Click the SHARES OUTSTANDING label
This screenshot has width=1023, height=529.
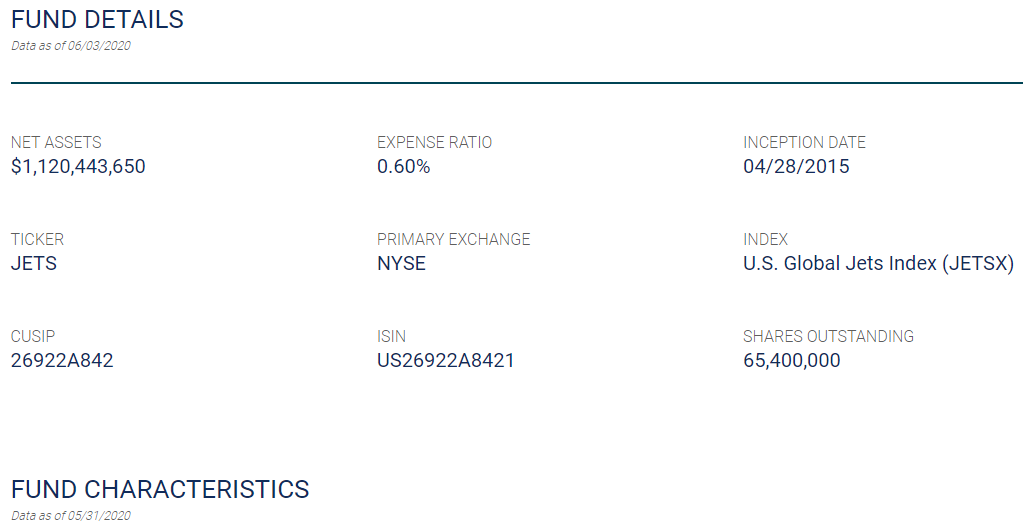(x=828, y=336)
